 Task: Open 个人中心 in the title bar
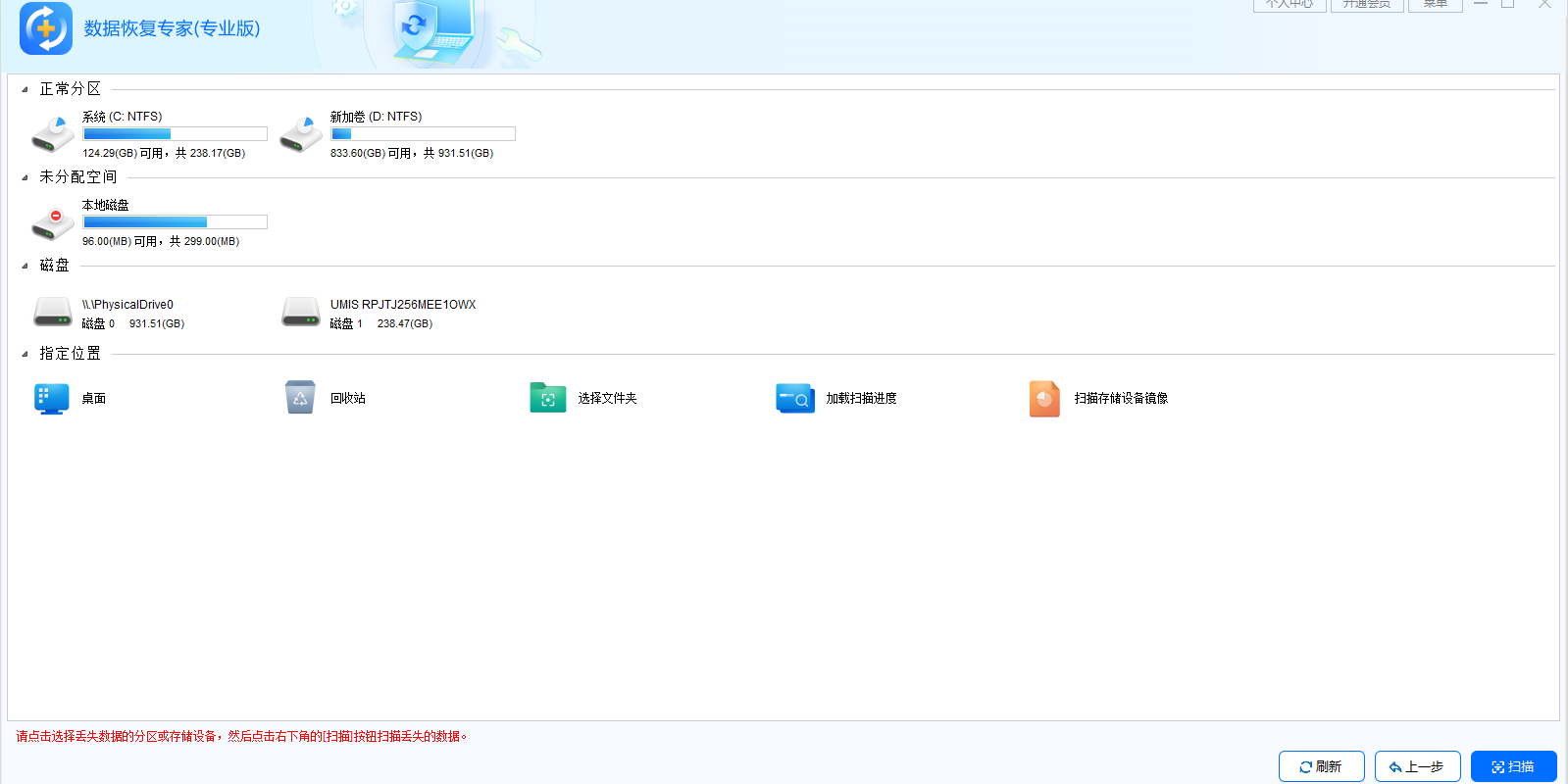1290,5
